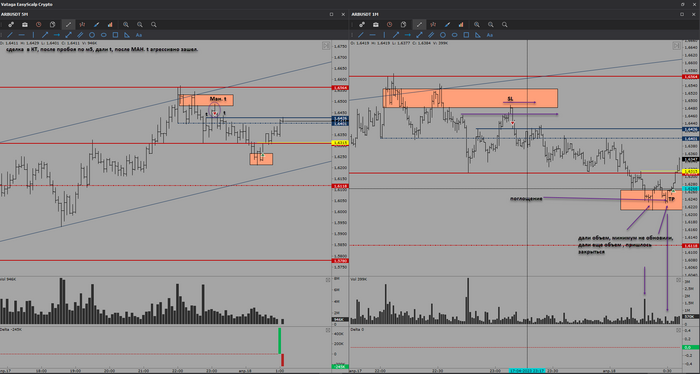Select the horizontal arrow tool in ARBUSDT 1M panel

pyautogui.click(x=408, y=35)
